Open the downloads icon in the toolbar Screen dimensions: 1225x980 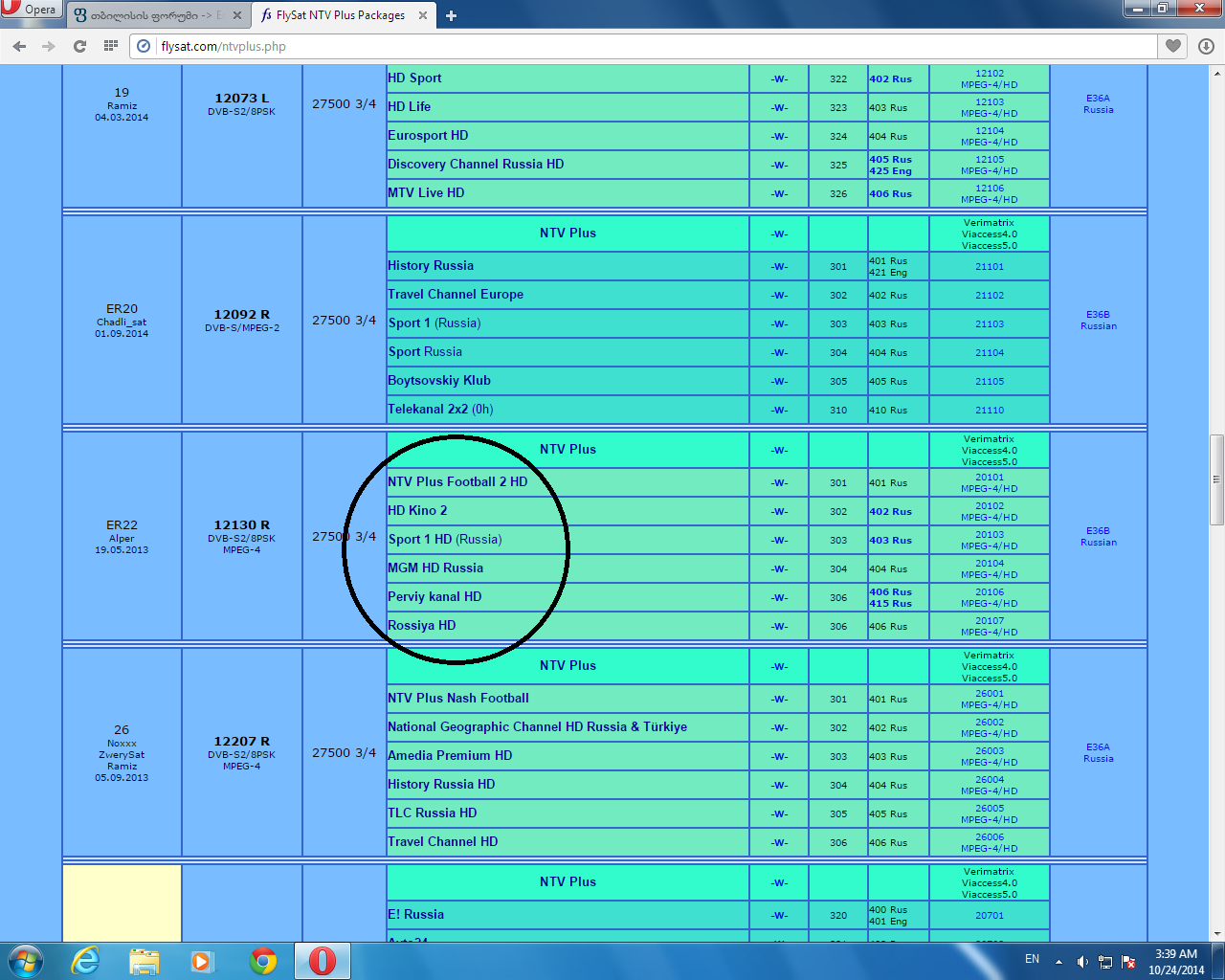(1206, 46)
